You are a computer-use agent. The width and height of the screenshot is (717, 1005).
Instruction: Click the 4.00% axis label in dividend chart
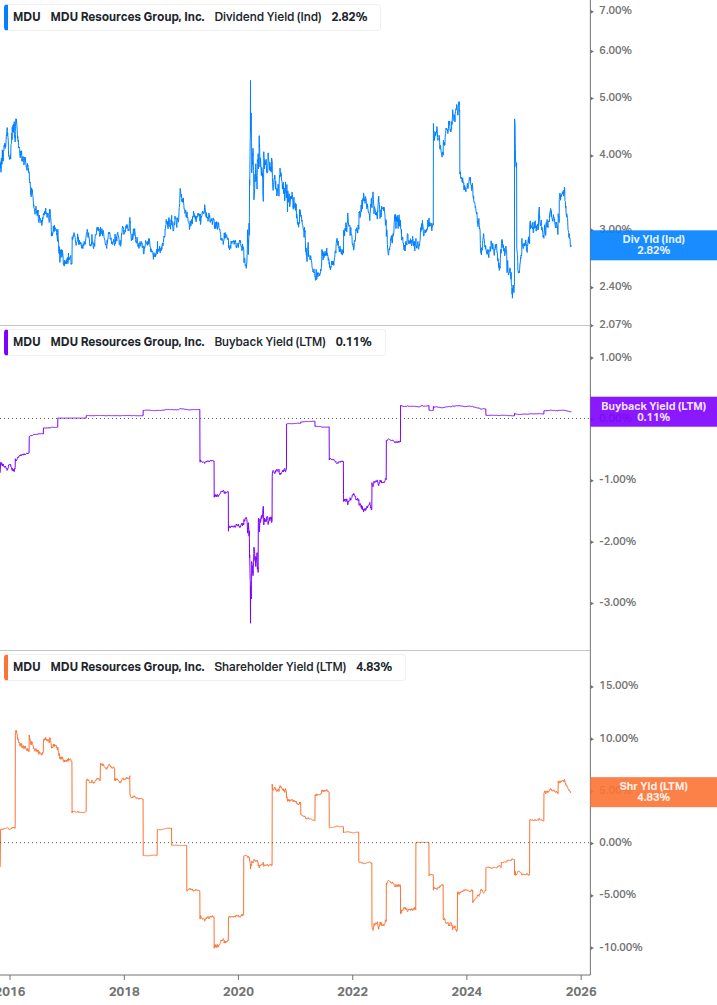point(615,154)
